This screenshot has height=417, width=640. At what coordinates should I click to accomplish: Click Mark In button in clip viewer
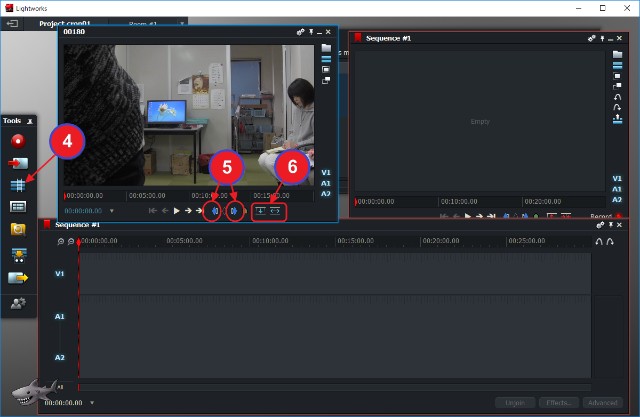click(214, 212)
